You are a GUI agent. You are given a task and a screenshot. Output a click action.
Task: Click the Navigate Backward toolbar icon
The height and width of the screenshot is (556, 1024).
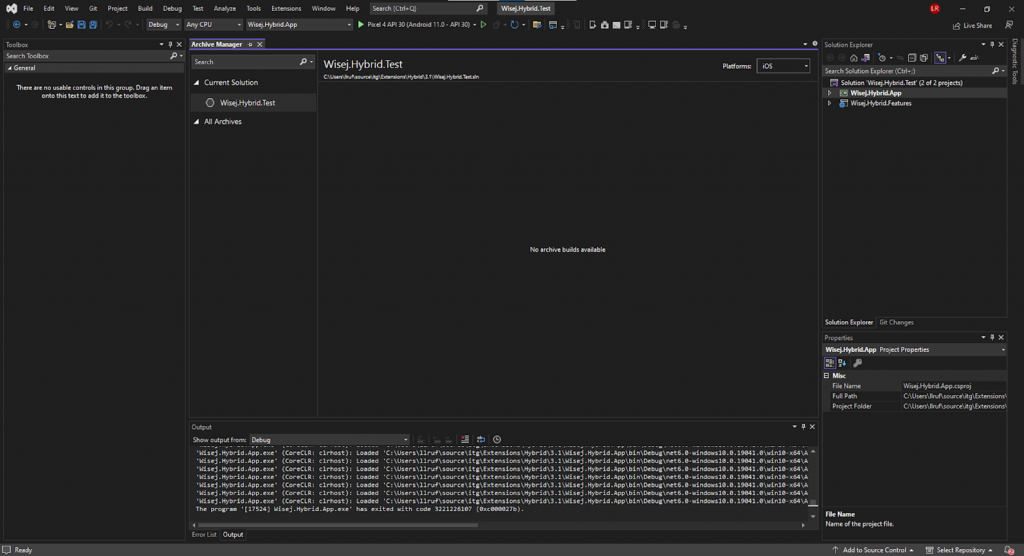click(x=16, y=25)
